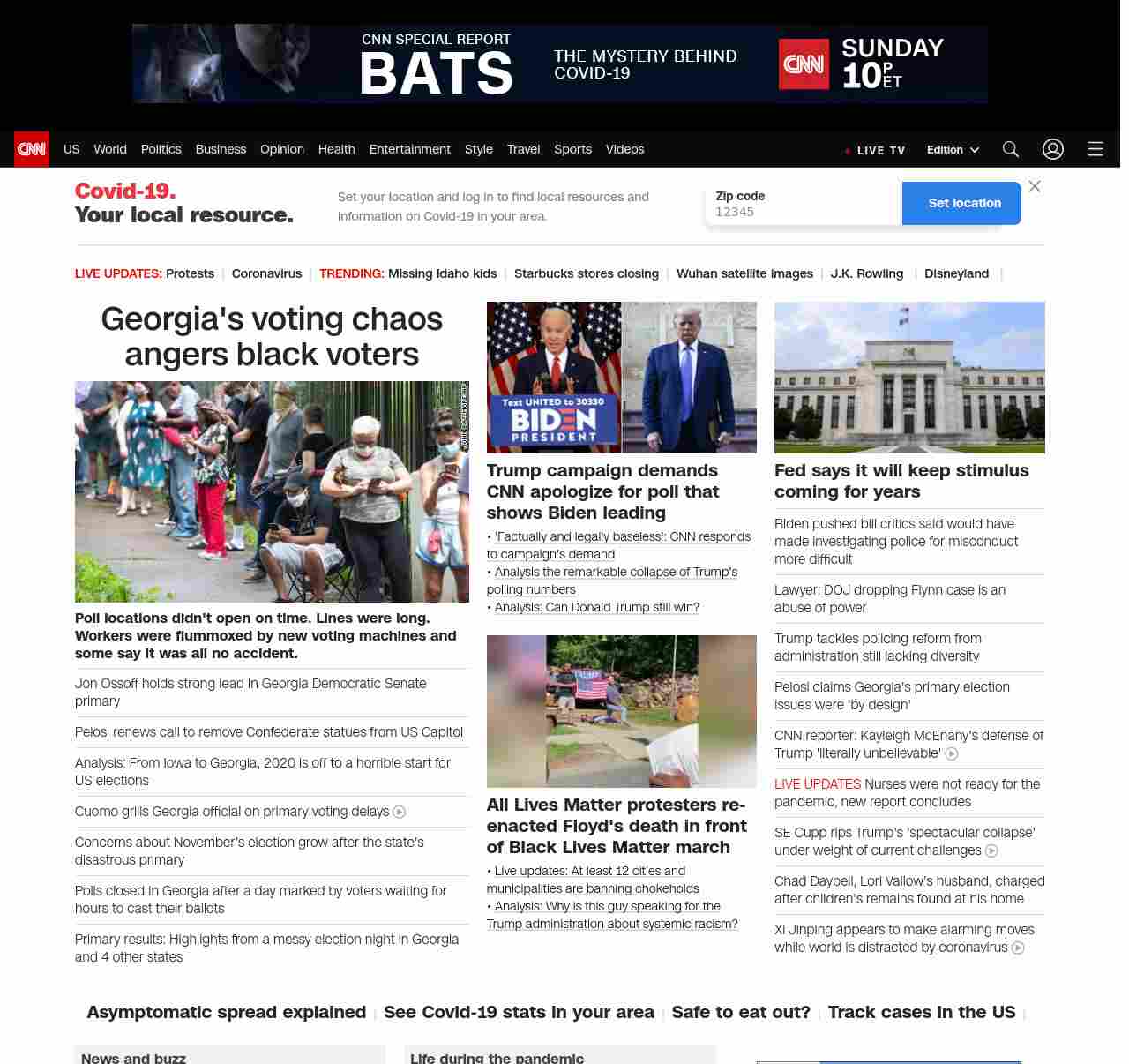Play video icon beside Xi Jinping story
This screenshot has height=1064, width=1129.
tap(1018, 948)
